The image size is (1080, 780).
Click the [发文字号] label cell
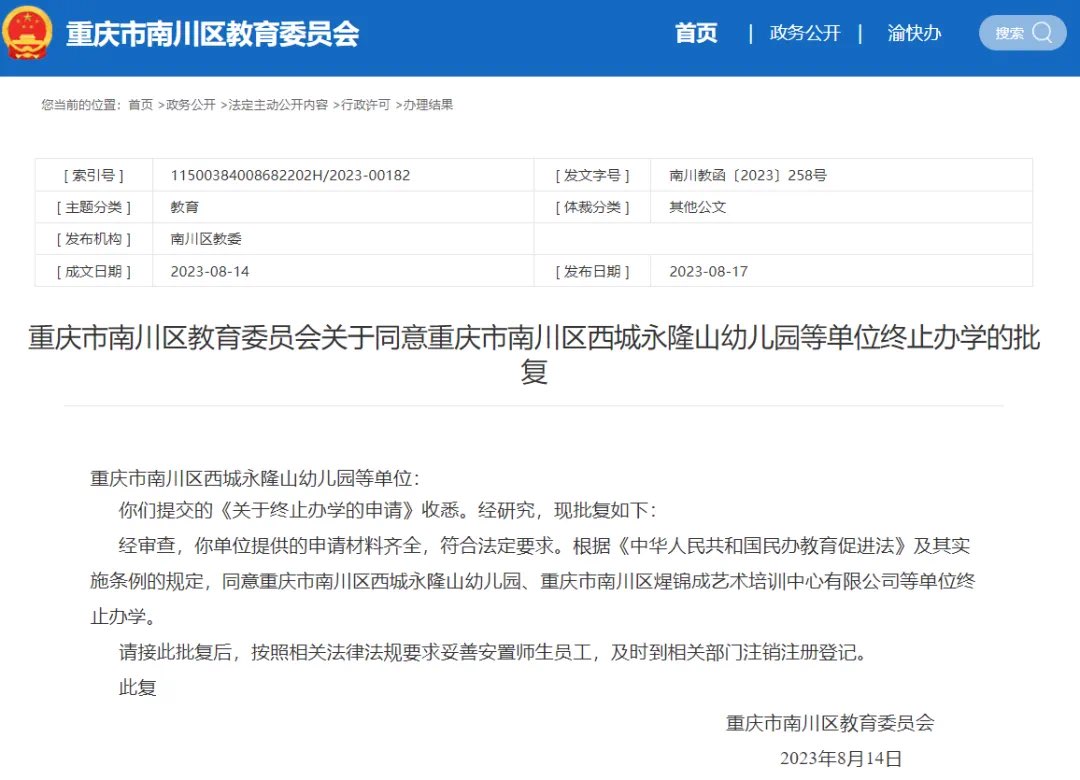[592, 175]
